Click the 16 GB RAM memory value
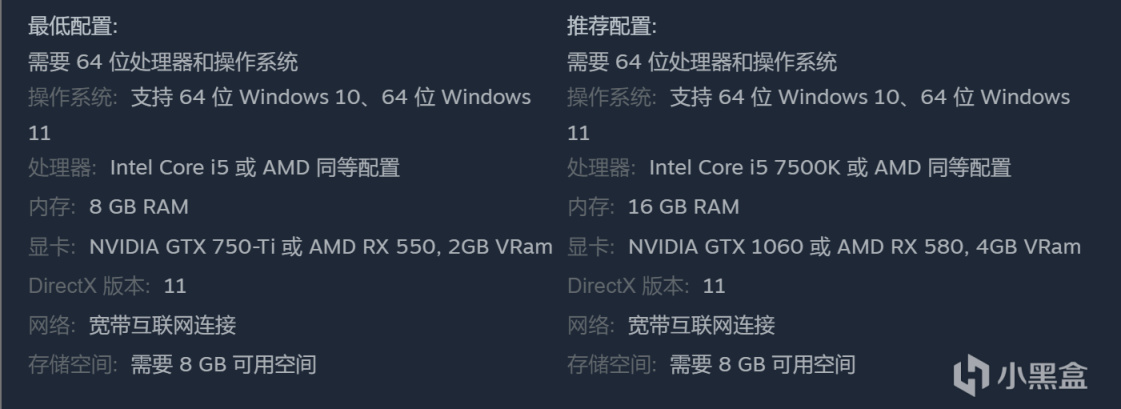Image resolution: width=1121 pixels, height=409 pixels. click(x=683, y=207)
